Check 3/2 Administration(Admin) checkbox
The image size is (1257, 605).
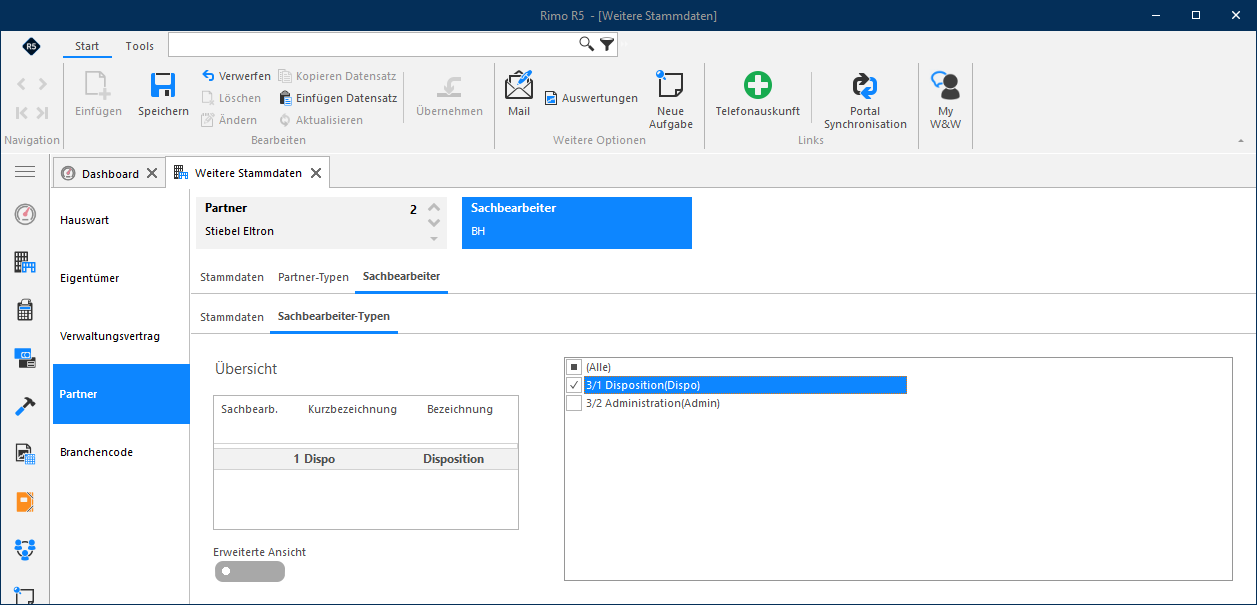pyautogui.click(x=574, y=403)
